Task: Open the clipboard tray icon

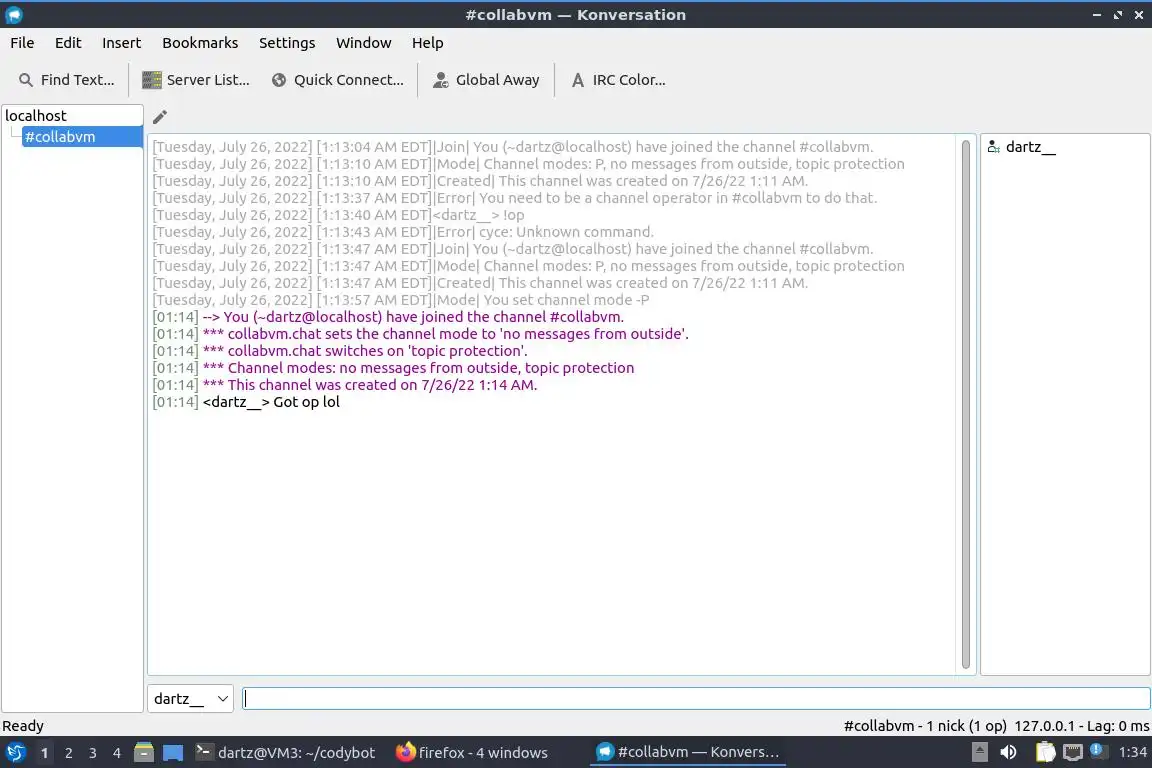Action: click(x=1045, y=752)
